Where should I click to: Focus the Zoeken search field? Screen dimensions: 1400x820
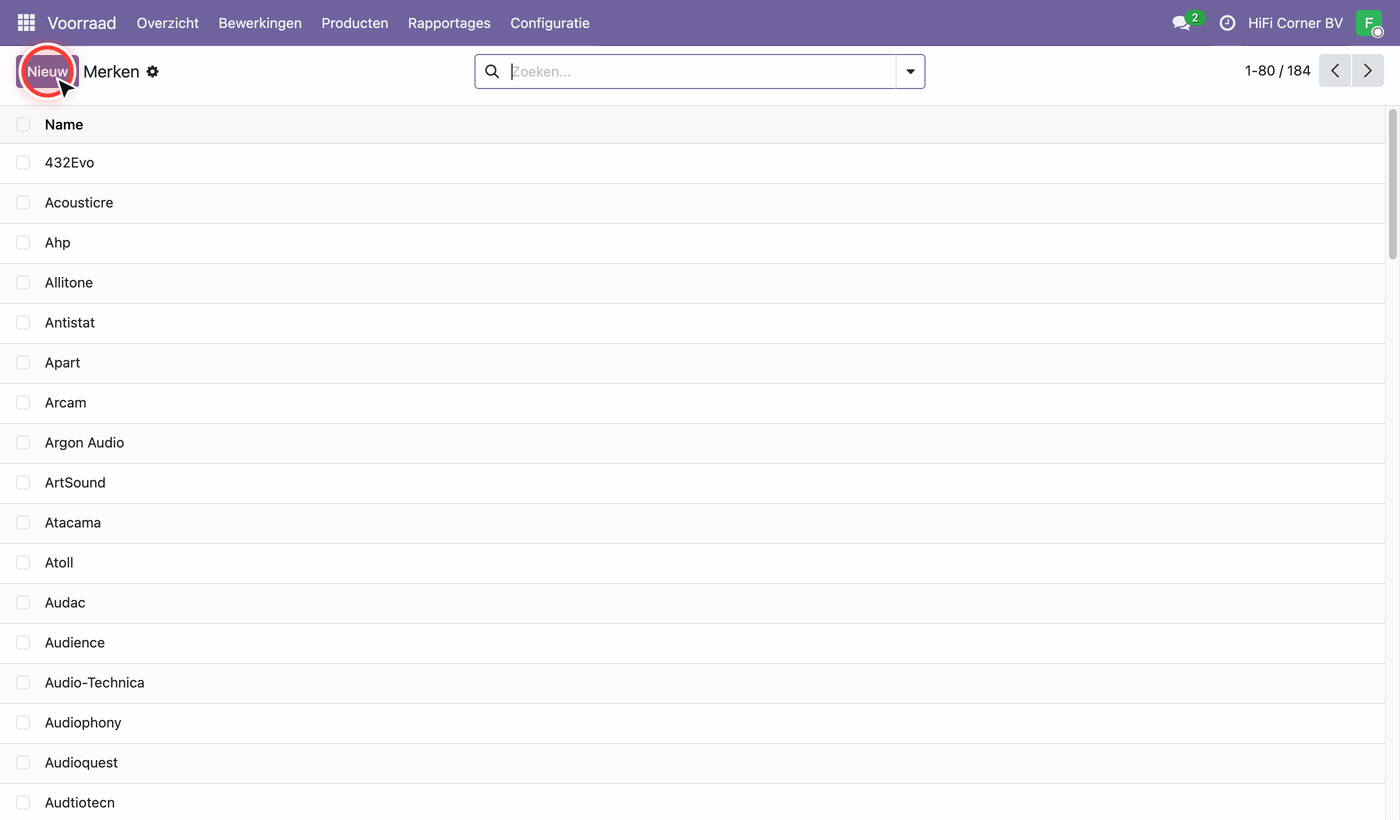(700, 72)
